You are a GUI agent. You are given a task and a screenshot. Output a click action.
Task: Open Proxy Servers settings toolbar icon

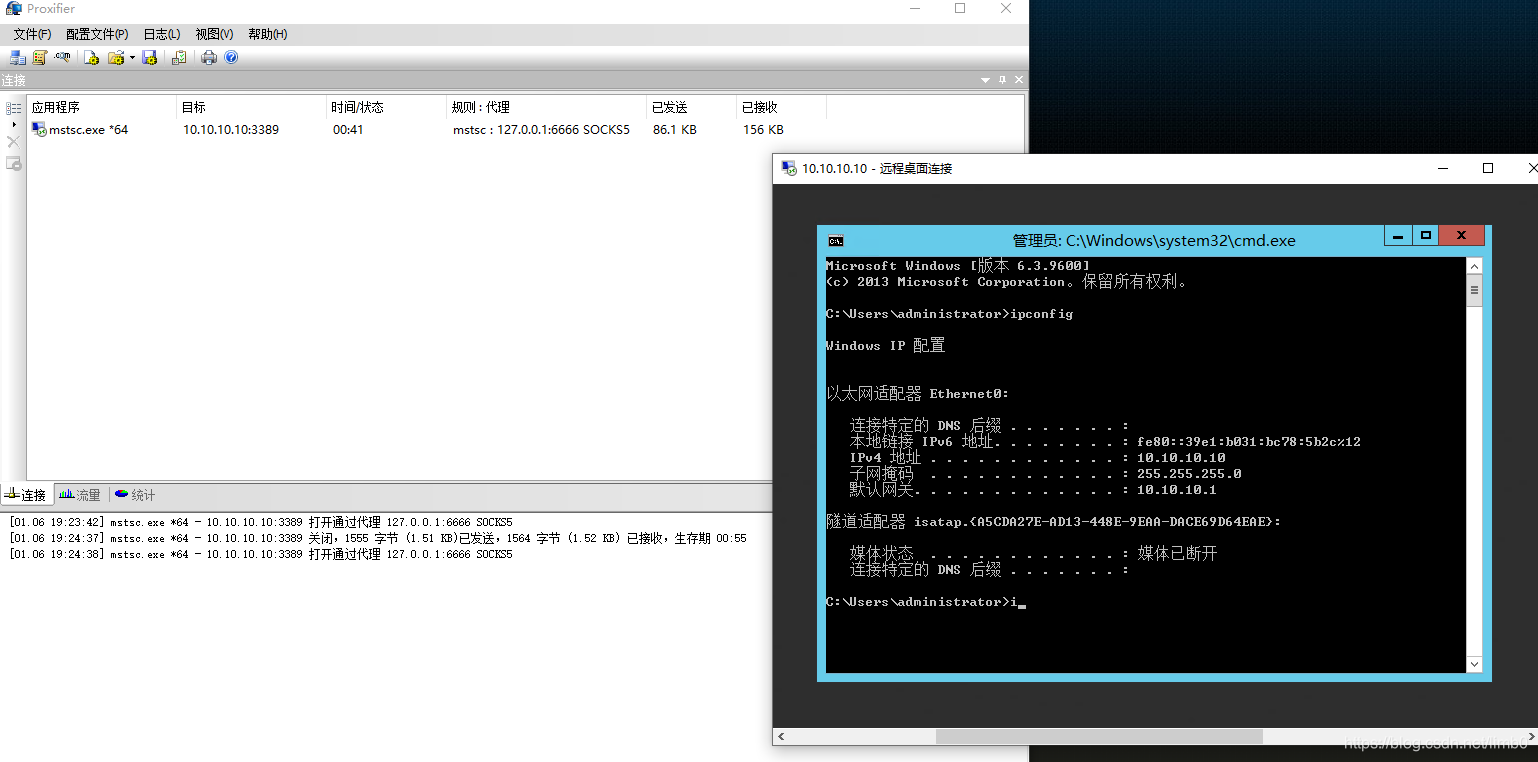coord(17,58)
